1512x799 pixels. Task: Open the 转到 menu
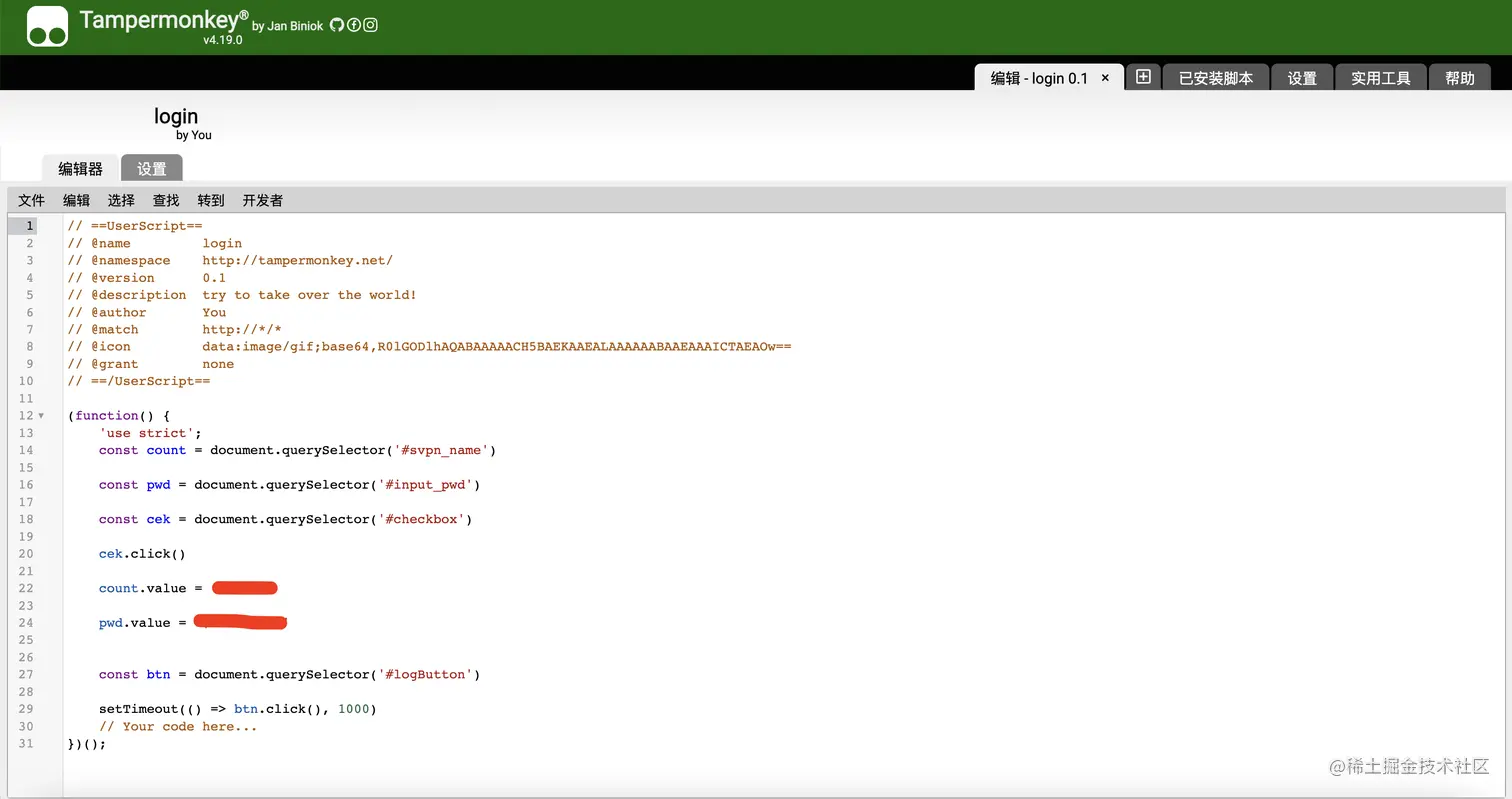coord(211,200)
